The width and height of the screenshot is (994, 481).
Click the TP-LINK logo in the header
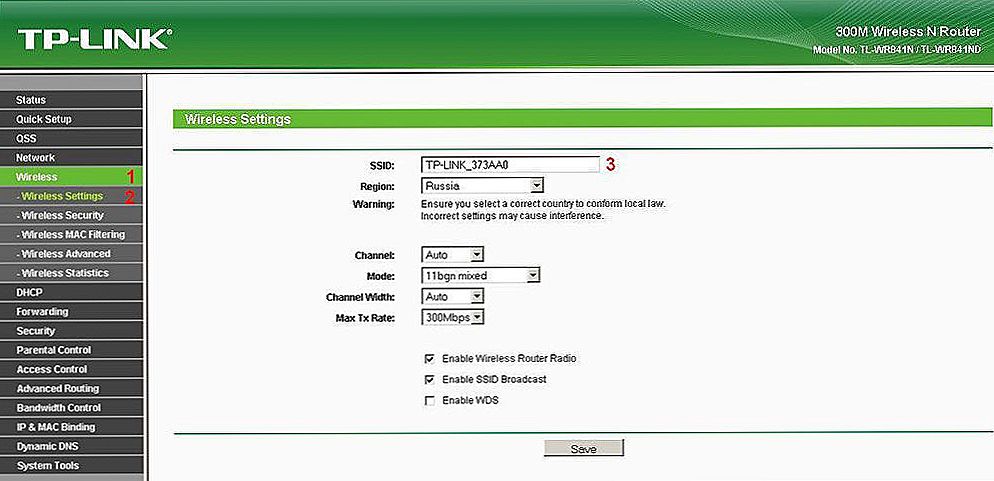[x=94, y=39]
